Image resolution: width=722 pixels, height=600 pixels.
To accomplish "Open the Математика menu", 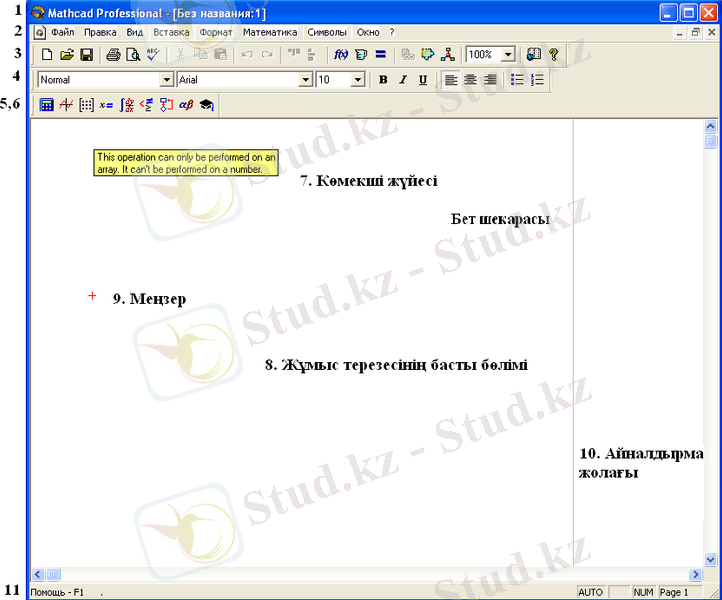I will (x=270, y=32).
